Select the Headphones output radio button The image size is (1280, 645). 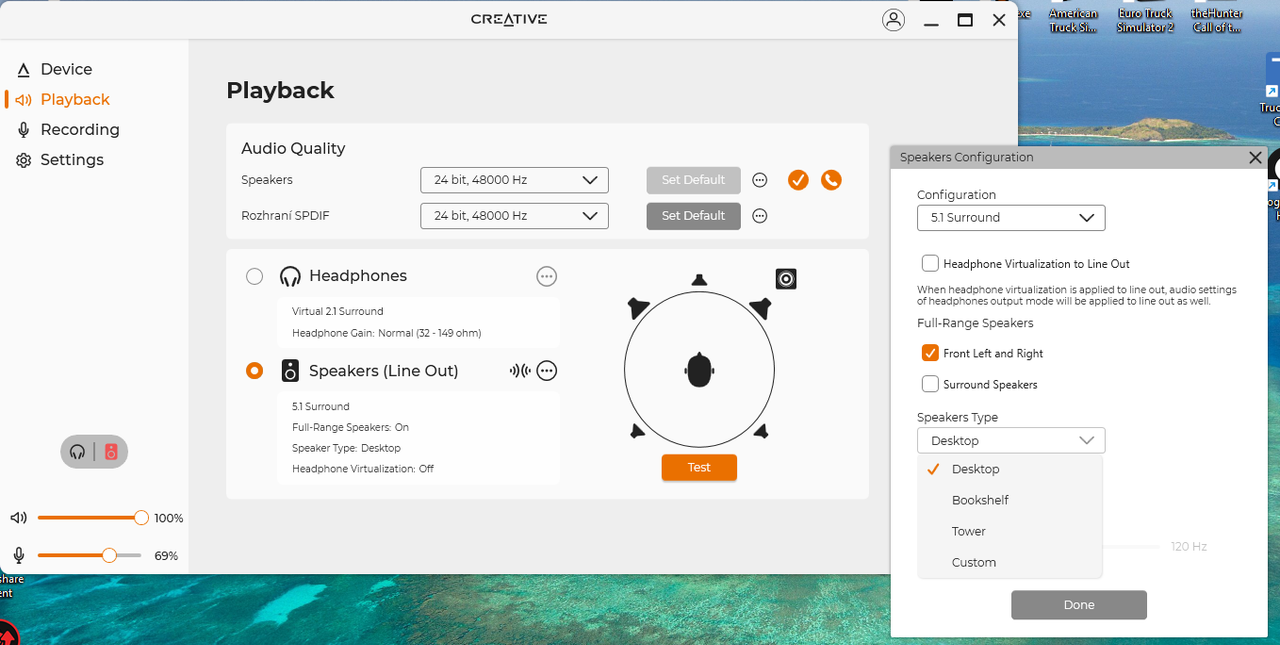(x=254, y=276)
